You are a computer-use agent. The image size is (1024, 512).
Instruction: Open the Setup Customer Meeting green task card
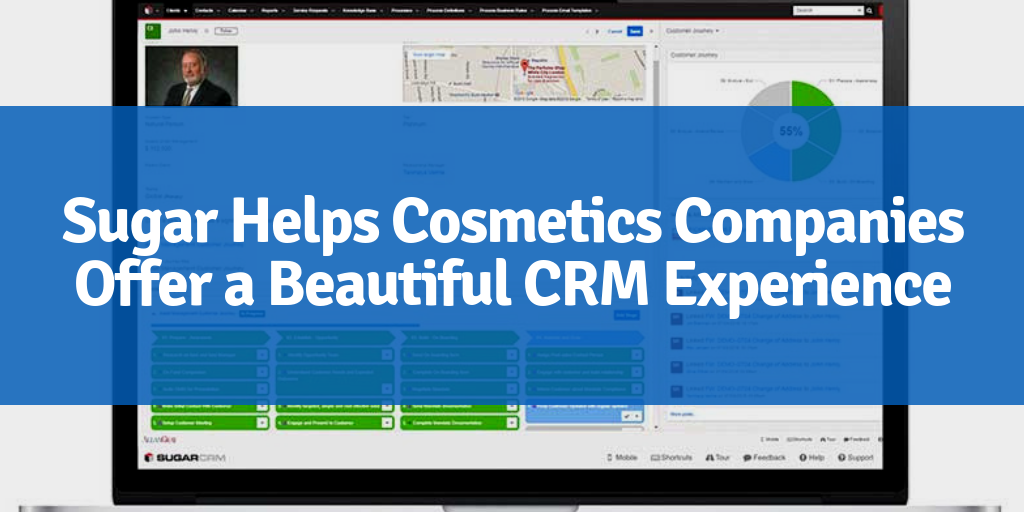[x=210, y=423]
